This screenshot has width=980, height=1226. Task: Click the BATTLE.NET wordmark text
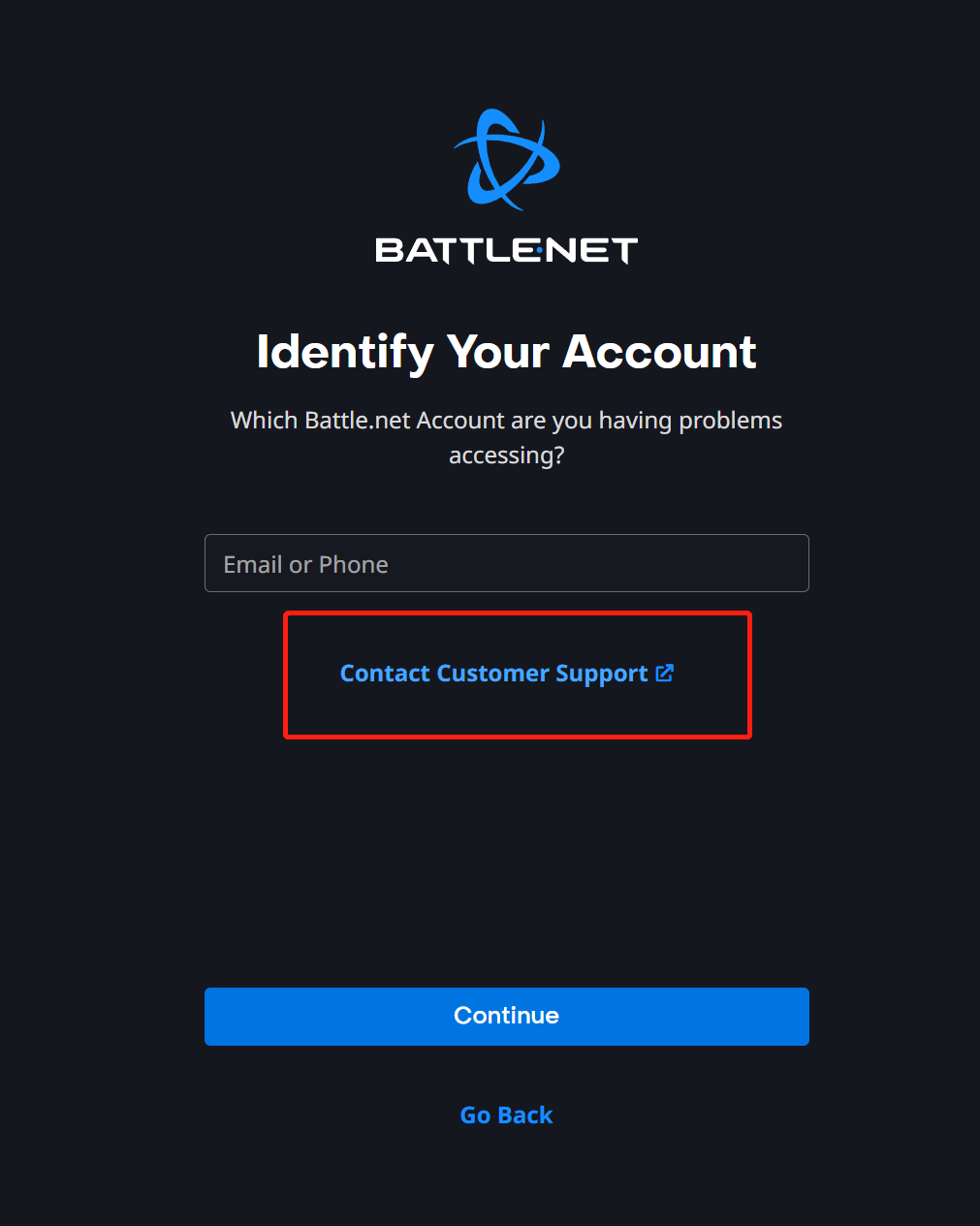[x=506, y=251]
